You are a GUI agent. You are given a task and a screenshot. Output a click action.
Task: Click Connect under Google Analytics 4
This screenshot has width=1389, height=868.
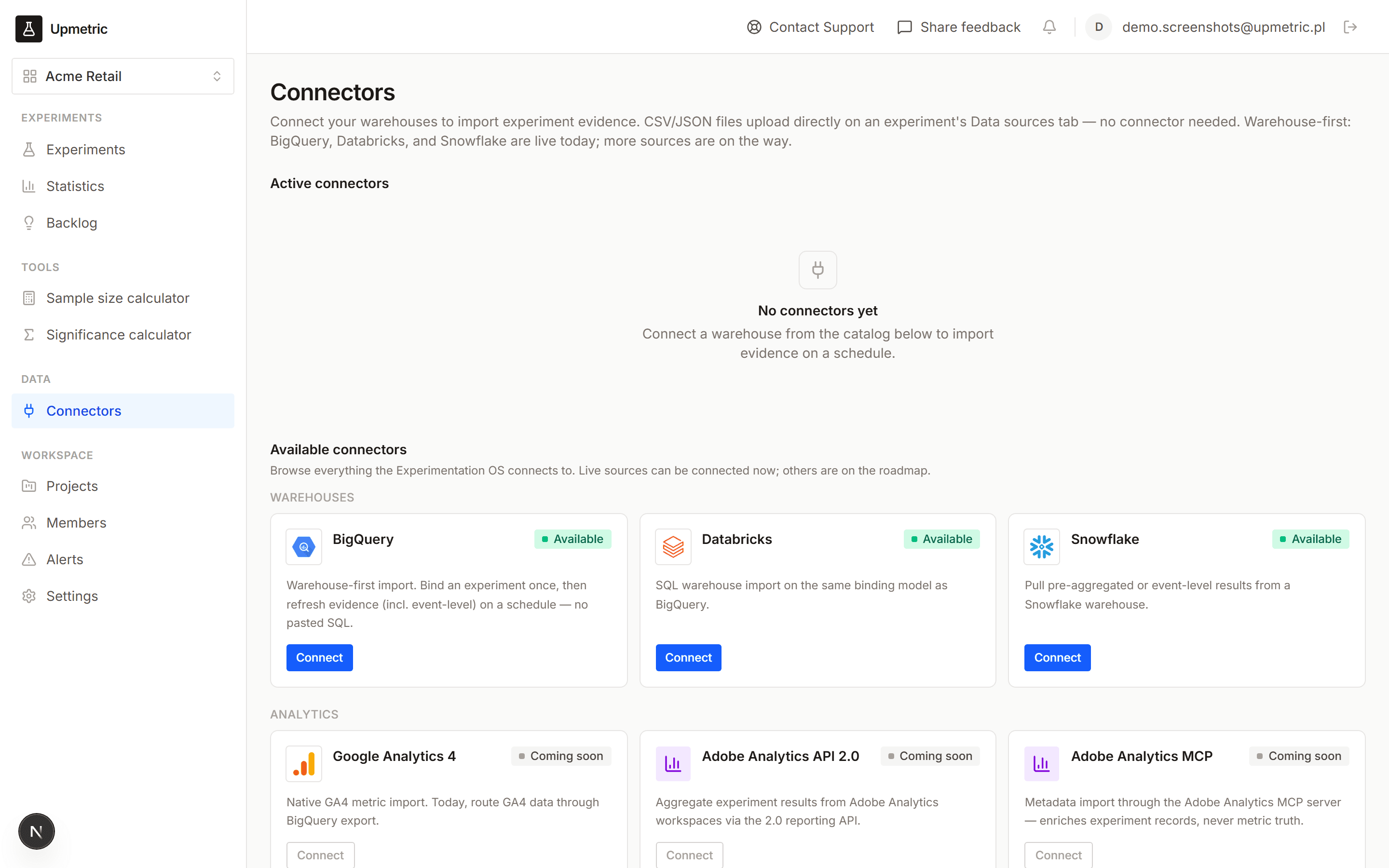coord(320,855)
